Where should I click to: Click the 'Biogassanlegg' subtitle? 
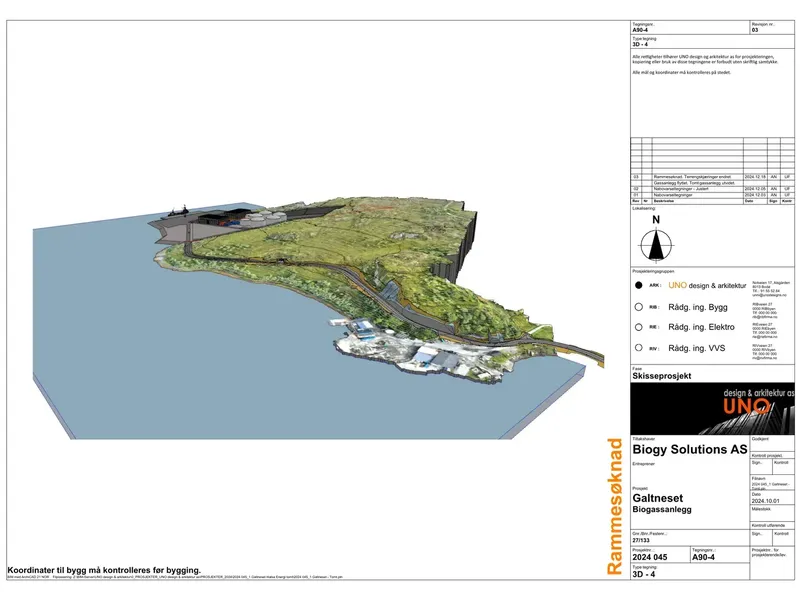(x=662, y=509)
